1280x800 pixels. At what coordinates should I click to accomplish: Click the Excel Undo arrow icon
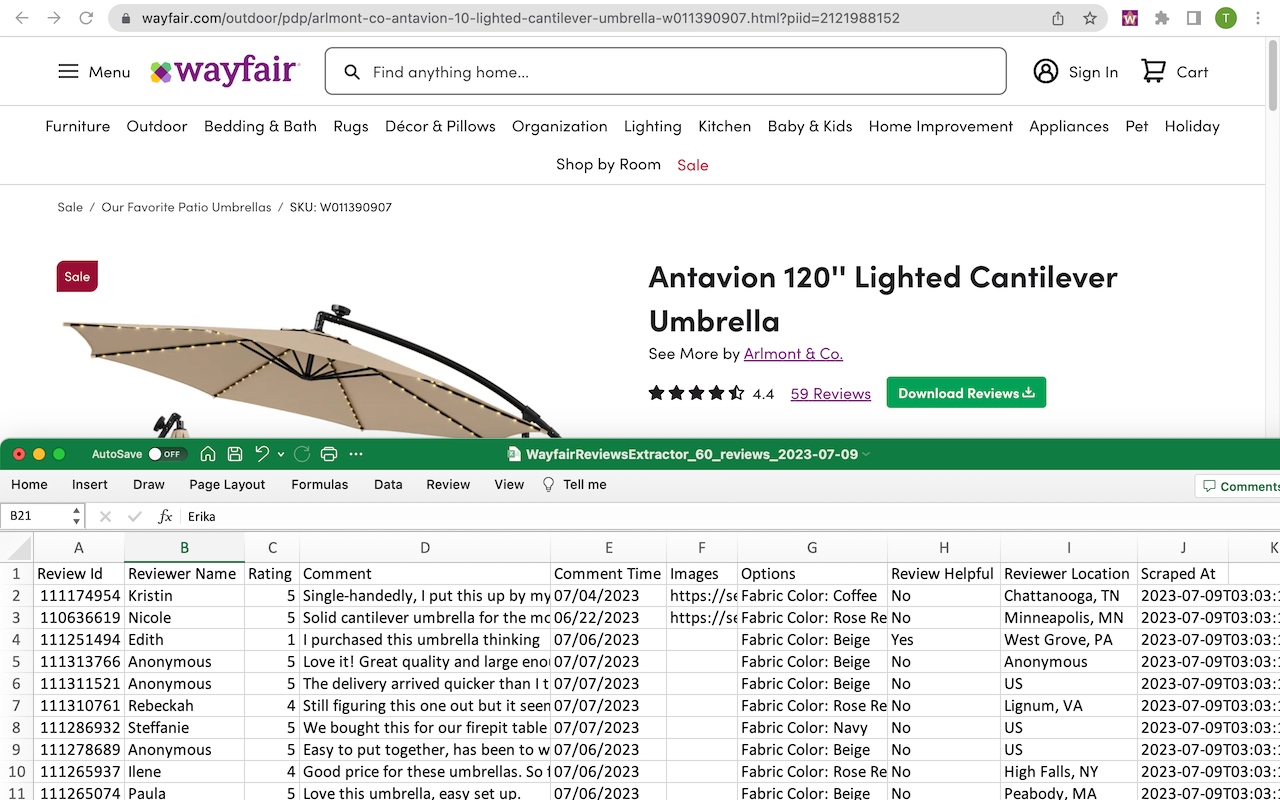262,454
